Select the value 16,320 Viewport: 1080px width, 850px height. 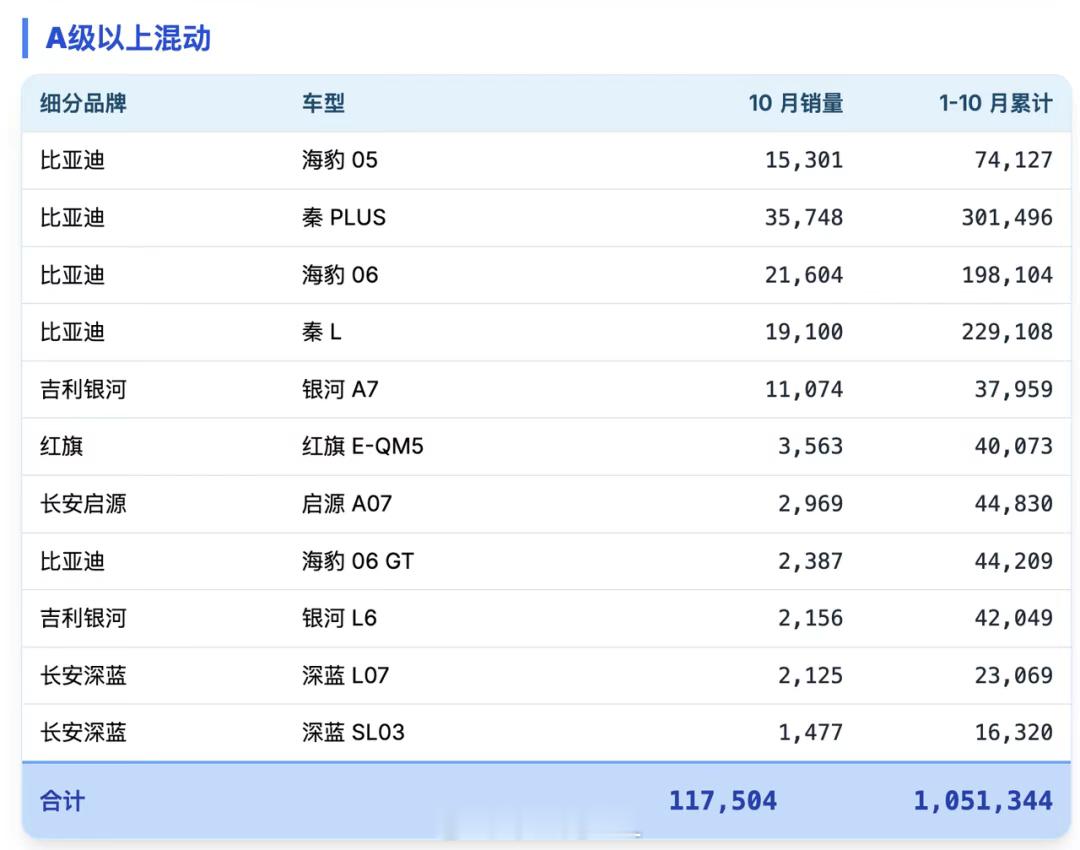click(1013, 732)
